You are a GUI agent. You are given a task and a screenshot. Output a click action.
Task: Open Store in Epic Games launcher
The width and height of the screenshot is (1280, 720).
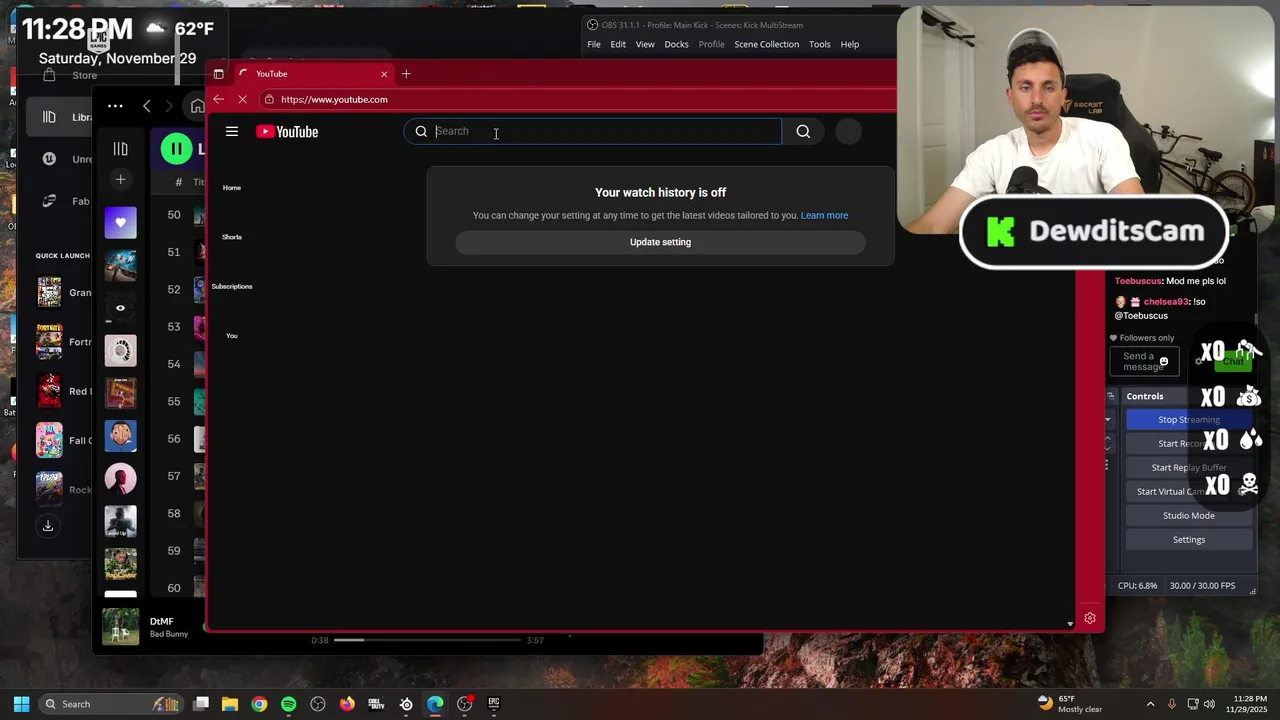pos(71,75)
